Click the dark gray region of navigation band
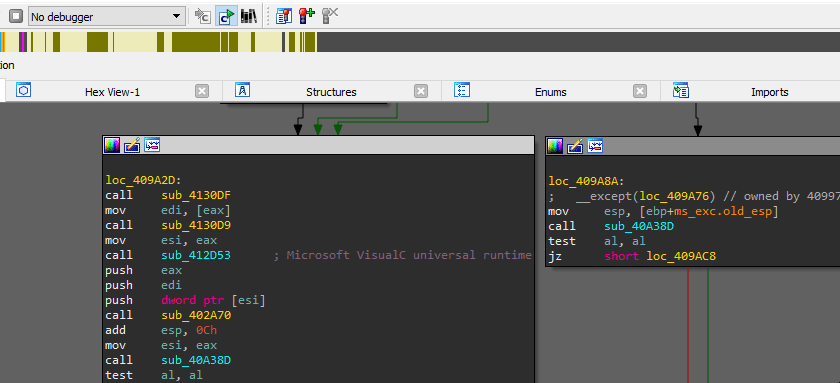The image size is (840, 383). 578,42
